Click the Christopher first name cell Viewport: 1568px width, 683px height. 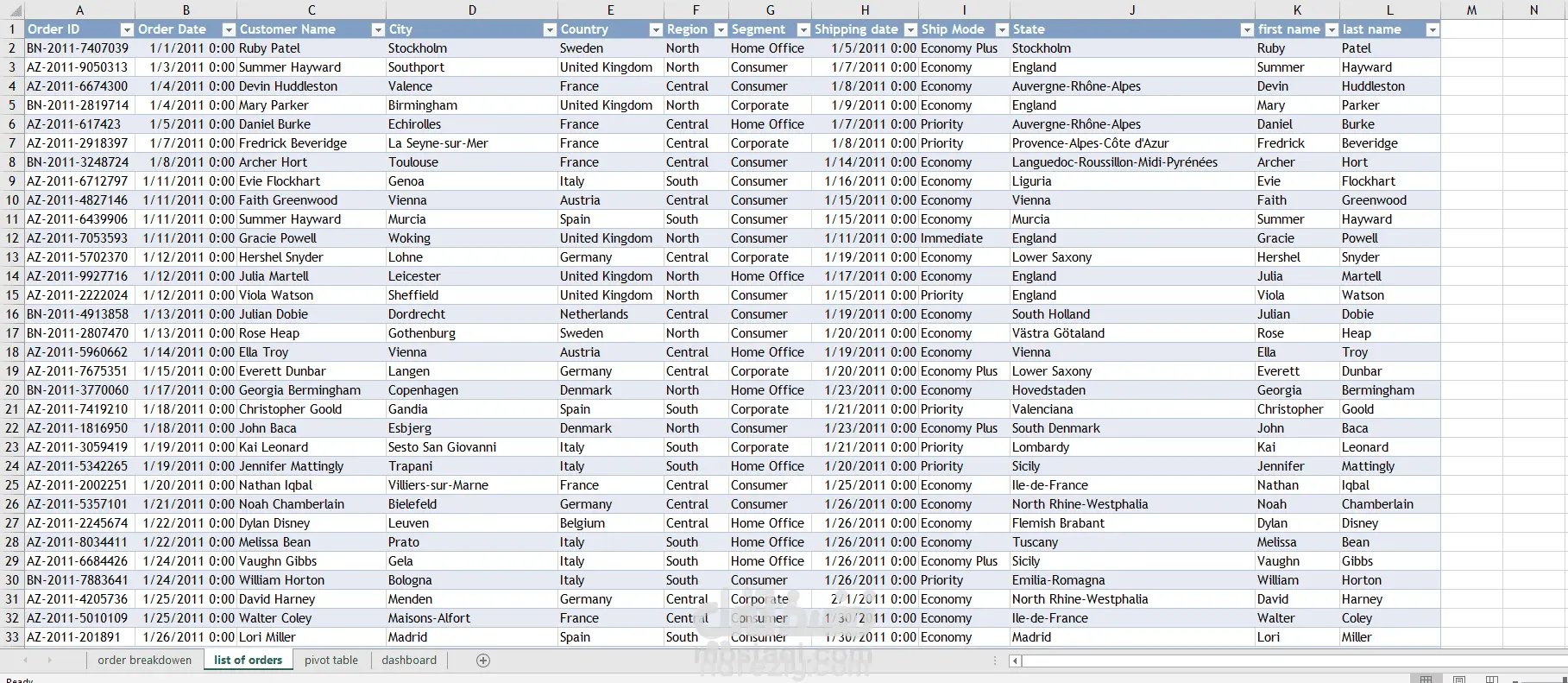click(x=1297, y=409)
